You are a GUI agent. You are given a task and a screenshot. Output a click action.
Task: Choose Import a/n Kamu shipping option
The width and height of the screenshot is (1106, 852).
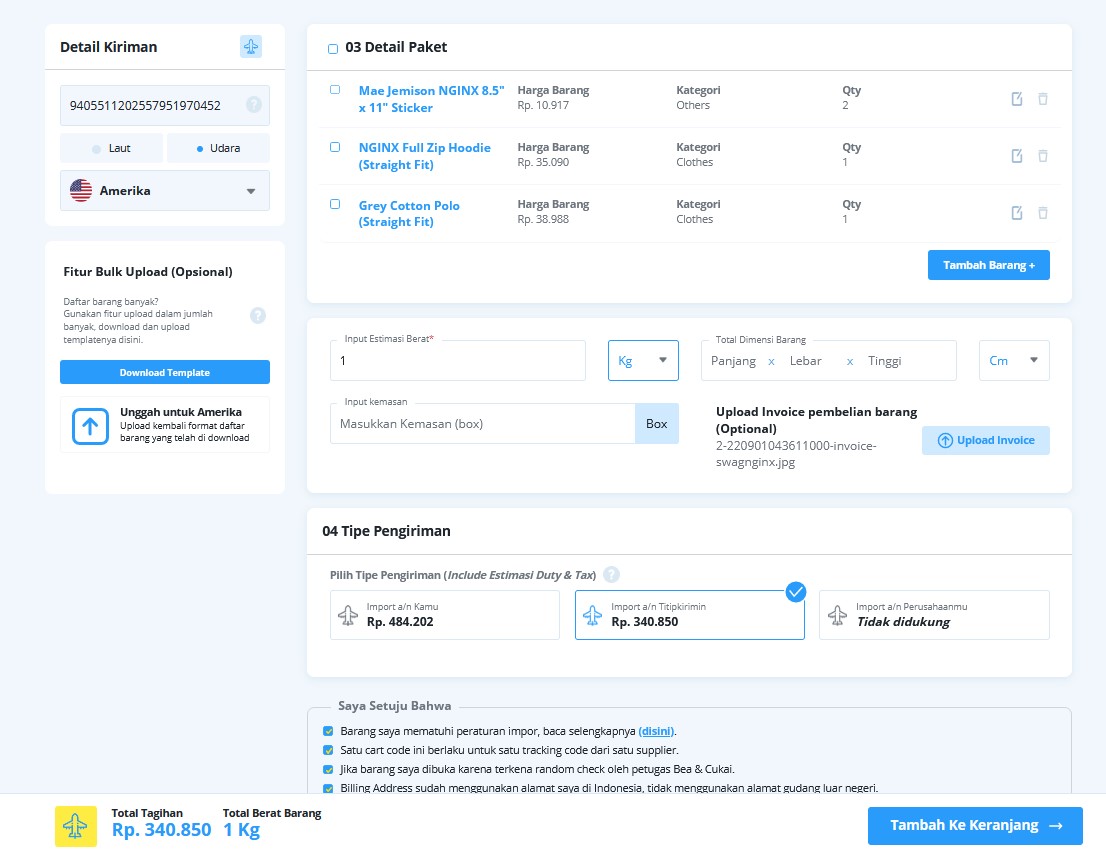coord(445,615)
